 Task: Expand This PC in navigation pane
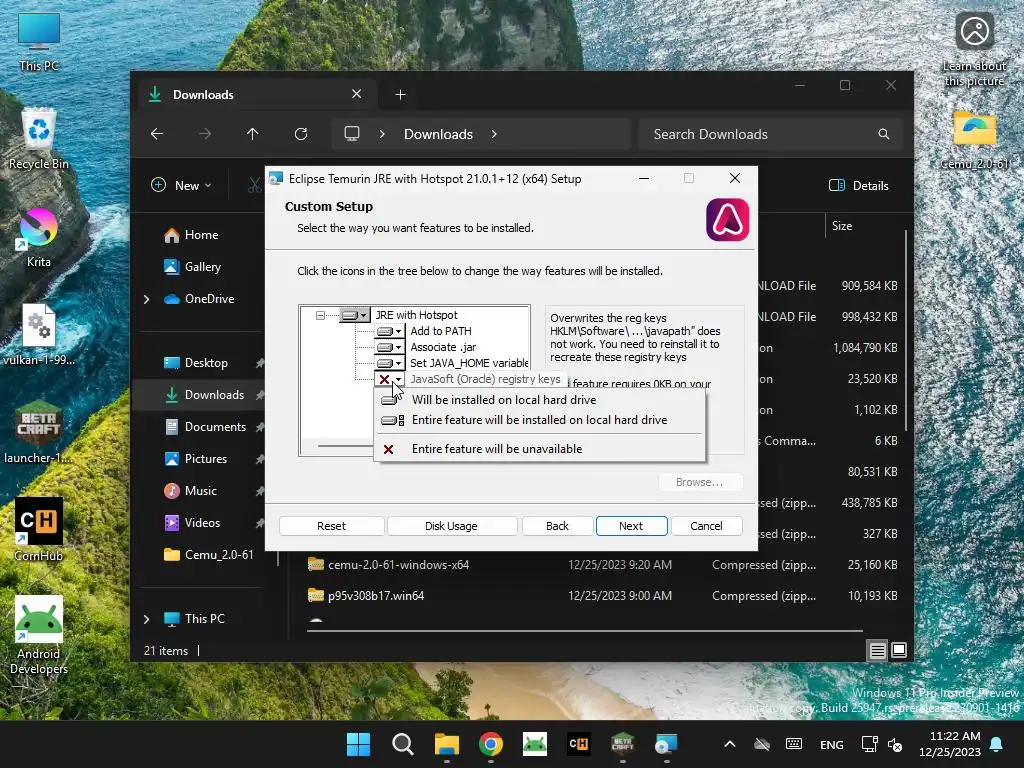point(146,619)
